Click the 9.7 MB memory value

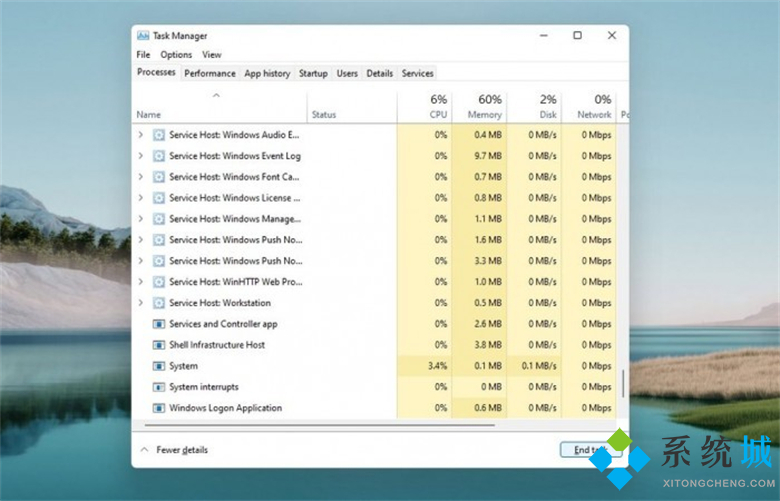(488, 156)
